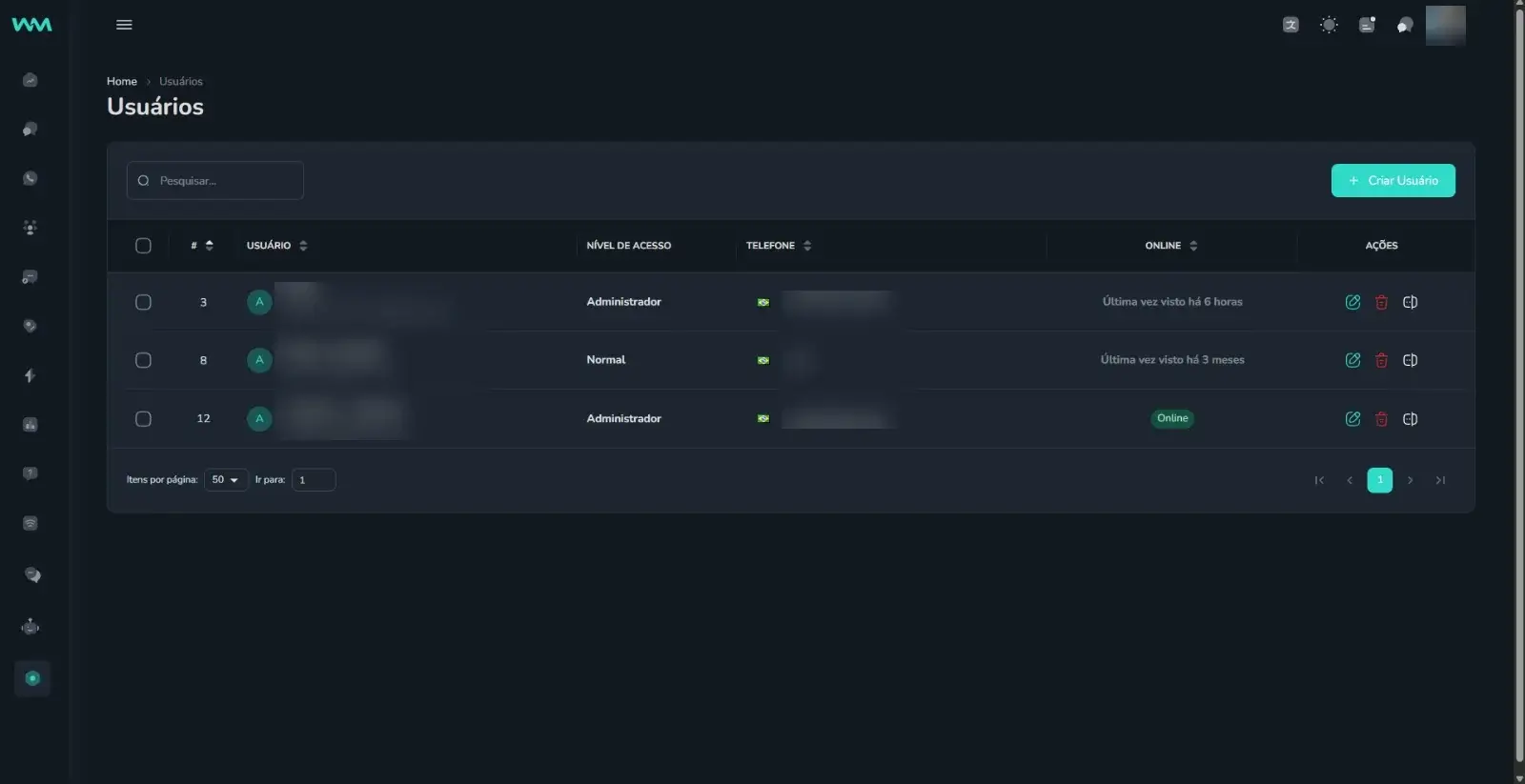
Task: Open the phone calls icon in the sidebar
Action: pos(30,178)
